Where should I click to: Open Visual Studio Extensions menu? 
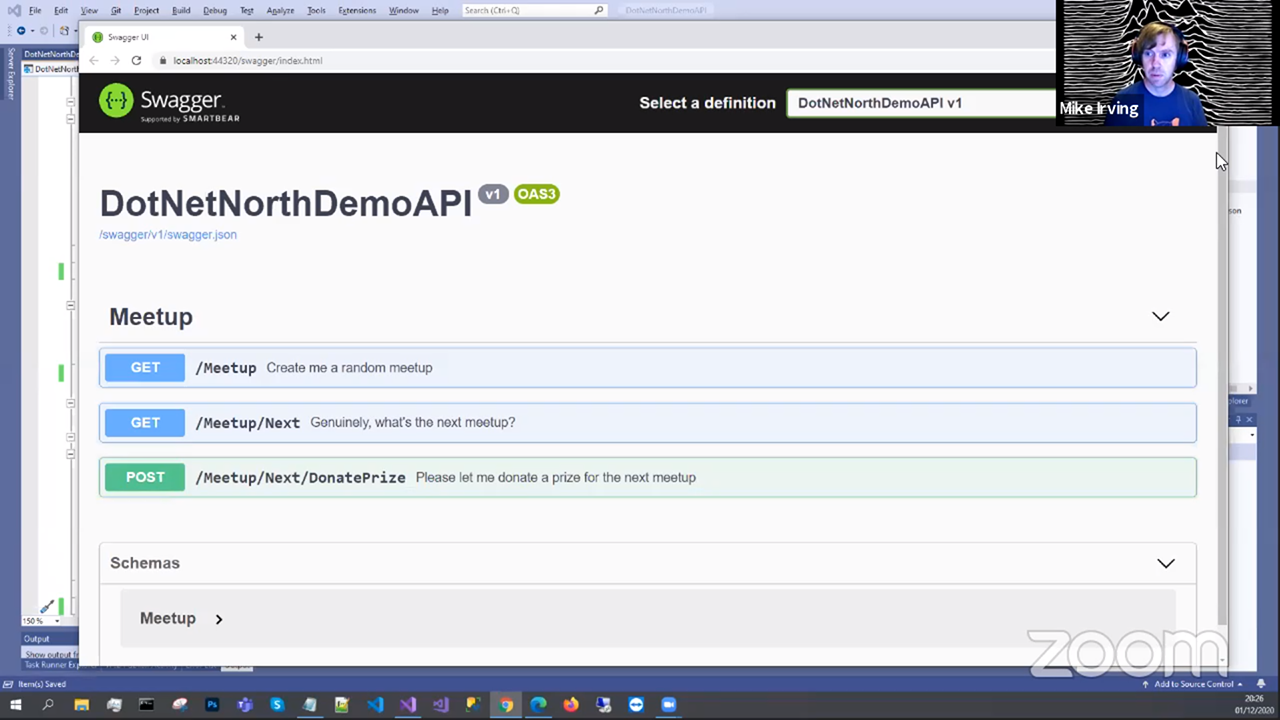[357, 10]
